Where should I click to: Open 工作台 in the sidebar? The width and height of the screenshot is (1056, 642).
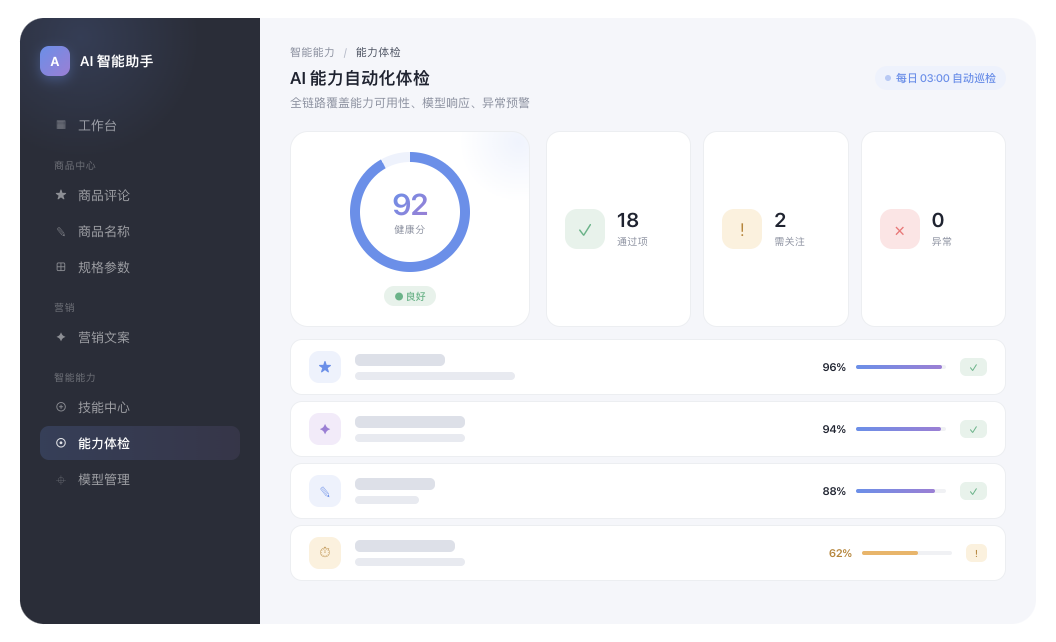140,125
